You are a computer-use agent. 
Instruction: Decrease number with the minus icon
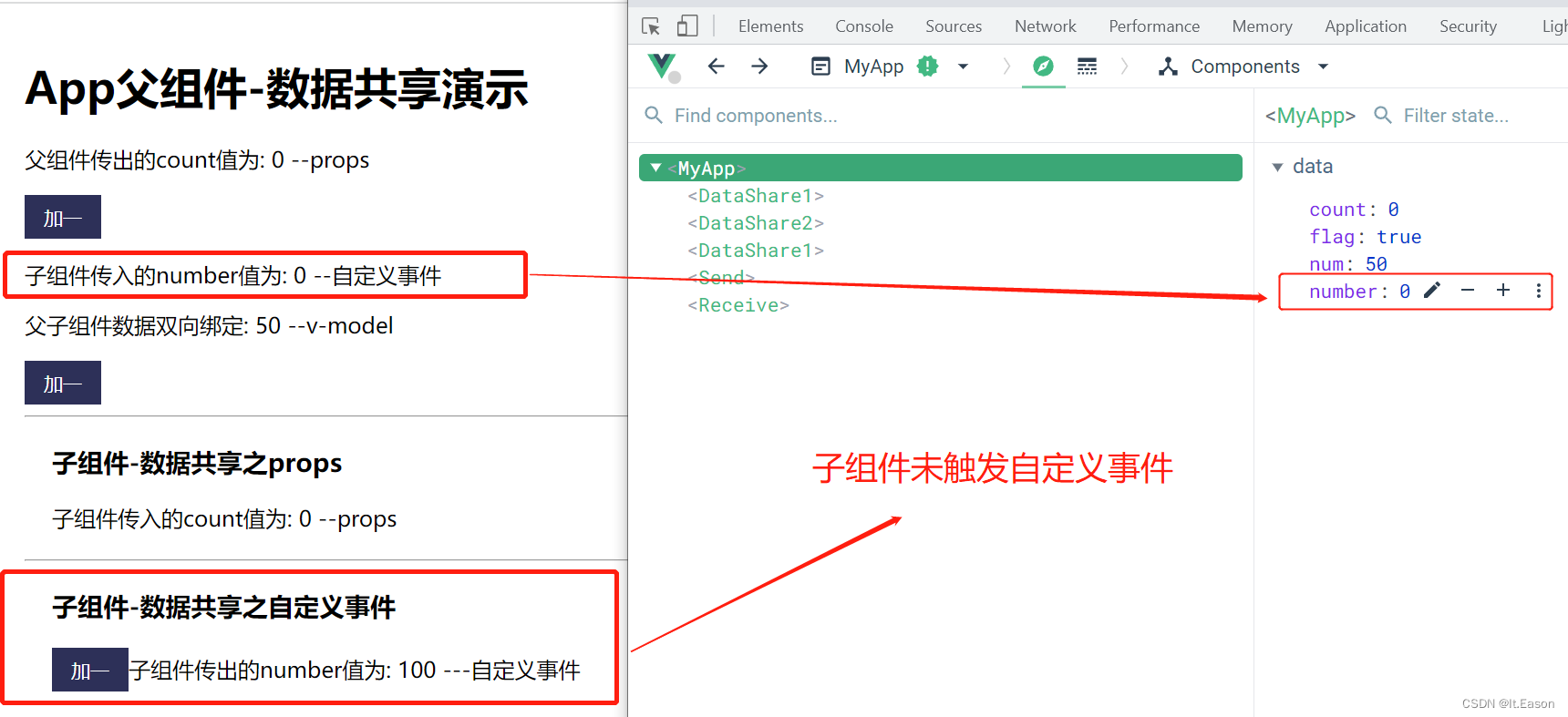pos(1468,290)
